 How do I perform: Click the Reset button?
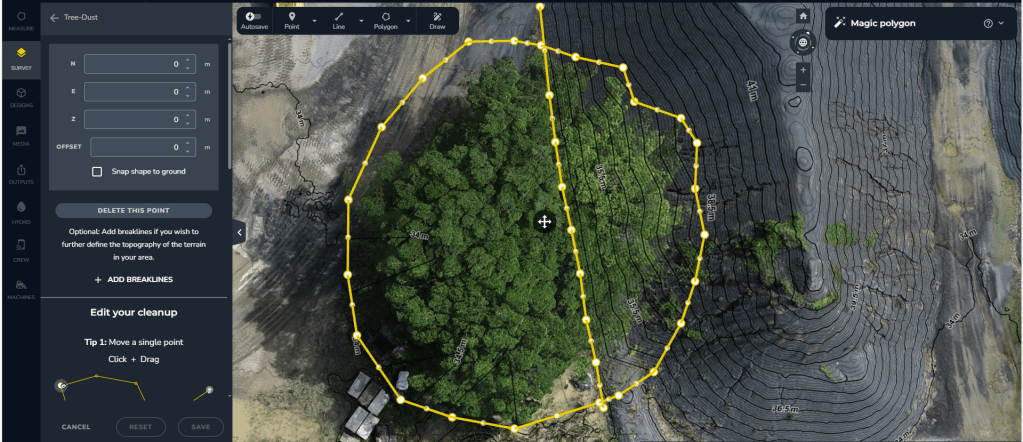click(x=140, y=427)
